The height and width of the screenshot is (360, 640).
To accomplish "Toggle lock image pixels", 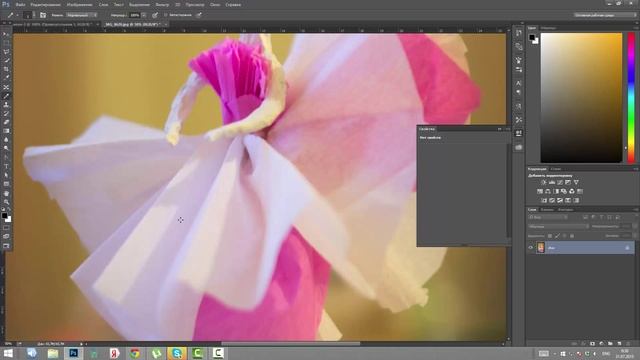I will (557, 236).
